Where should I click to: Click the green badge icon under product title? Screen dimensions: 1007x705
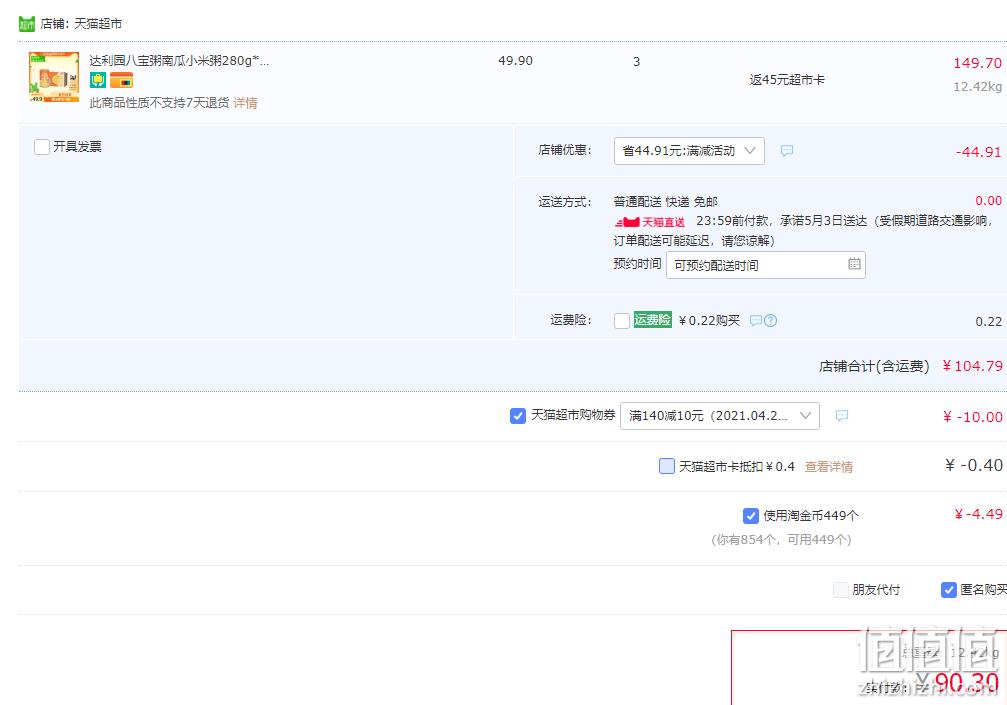98,80
